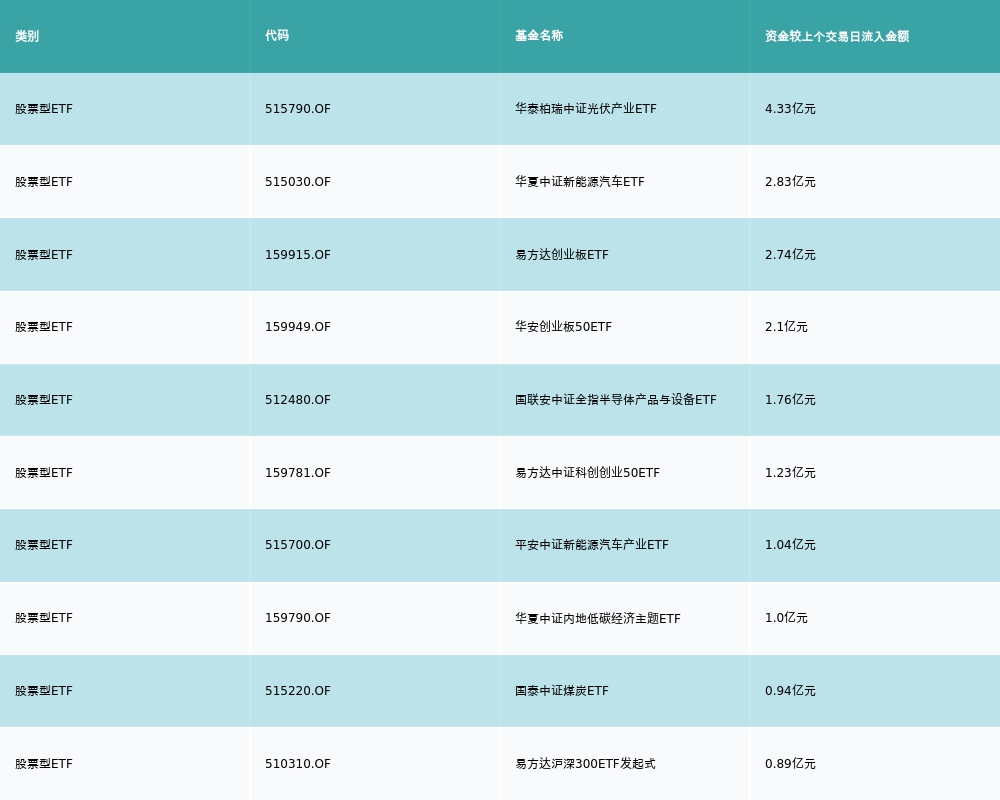Select fund name 国泰中证煤炭ETF
This screenshot has width=1000, height=800.
tap(562, 691)
